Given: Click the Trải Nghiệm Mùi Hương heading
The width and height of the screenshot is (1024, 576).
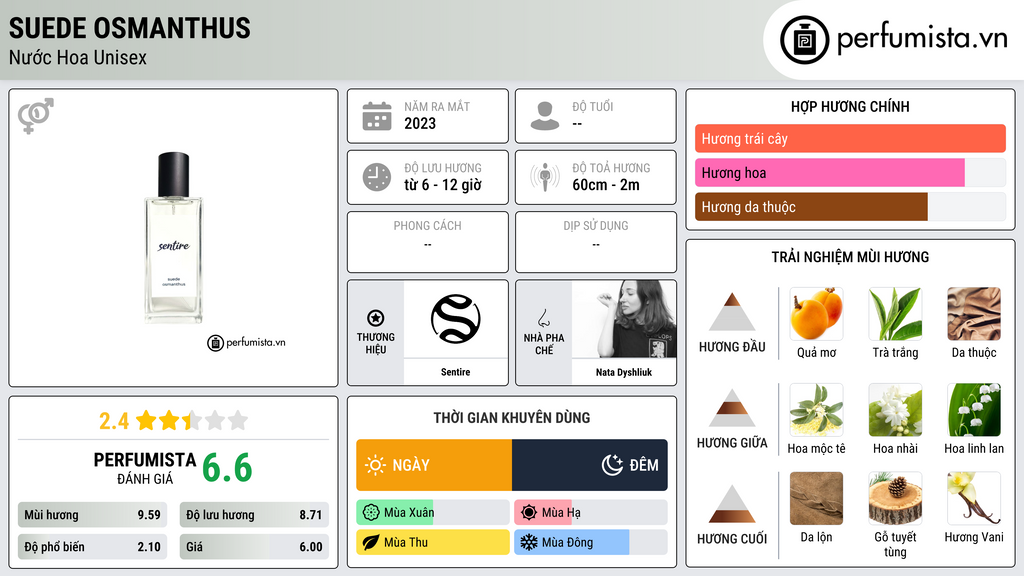Looking at the screenshot, I should [850, 257].
